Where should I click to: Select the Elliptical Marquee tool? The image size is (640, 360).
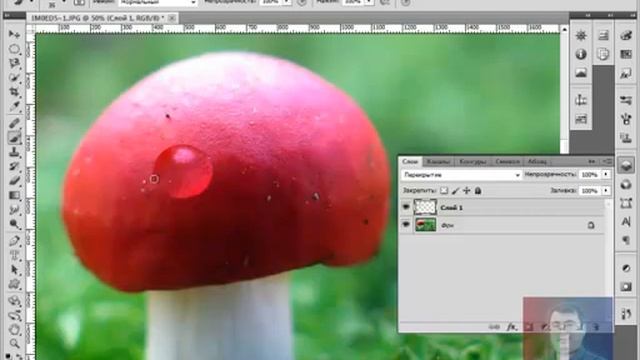pos(14,49)
